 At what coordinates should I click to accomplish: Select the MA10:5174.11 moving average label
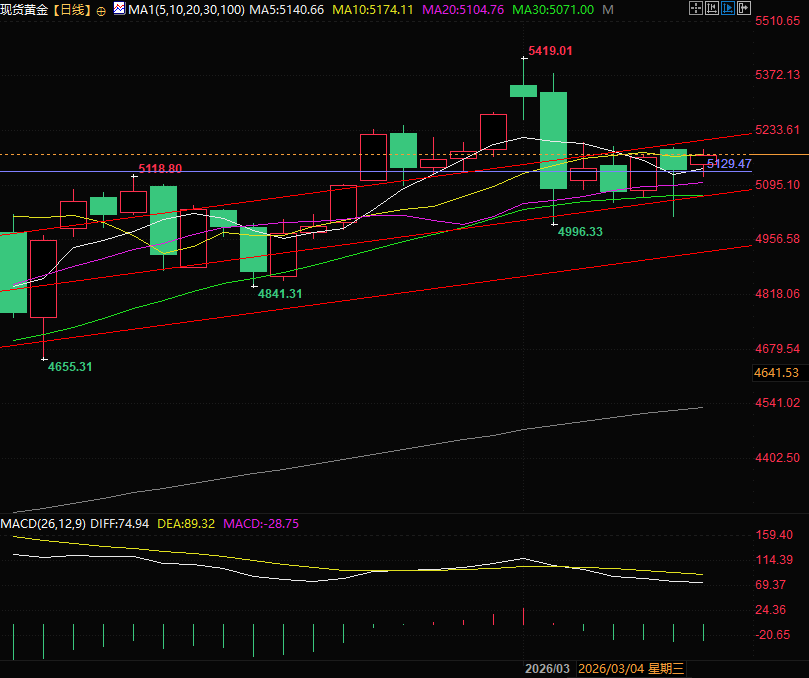pos(376,9)
